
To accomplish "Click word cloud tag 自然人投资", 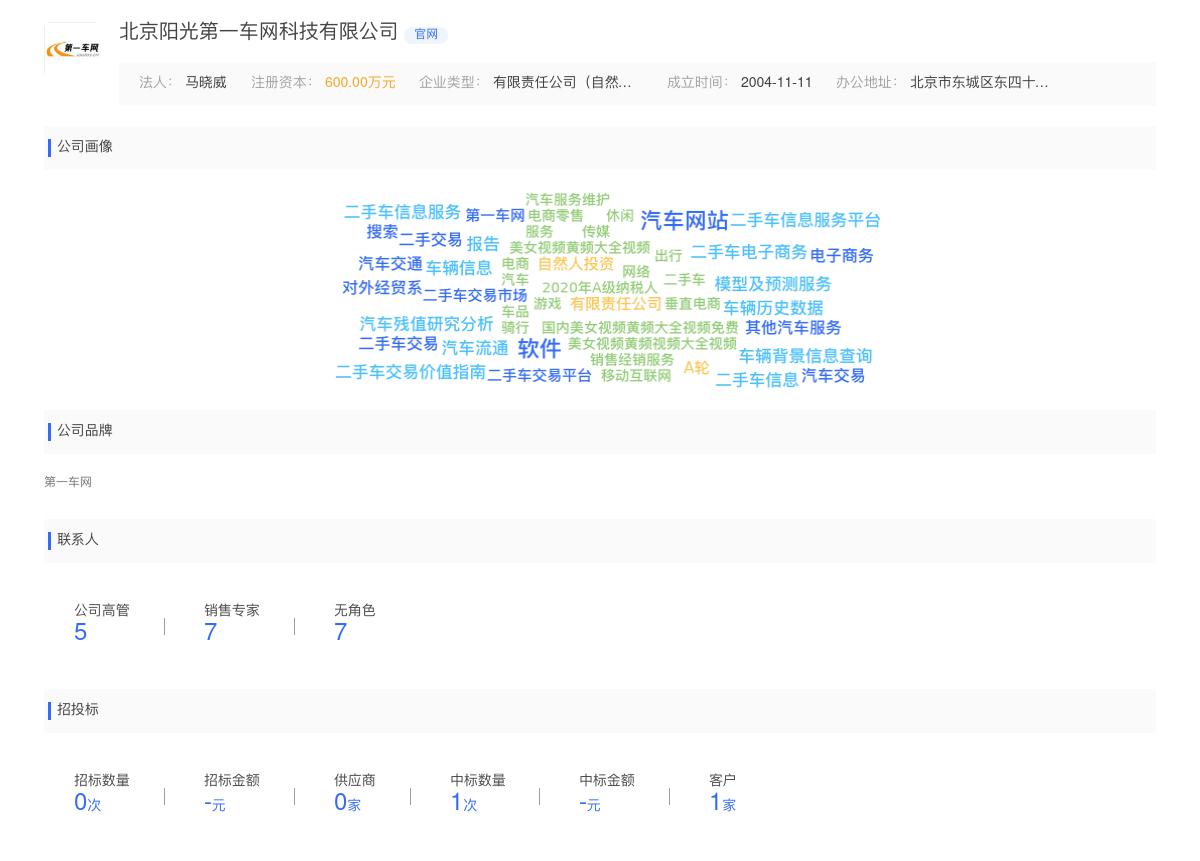I will point(576,264).
